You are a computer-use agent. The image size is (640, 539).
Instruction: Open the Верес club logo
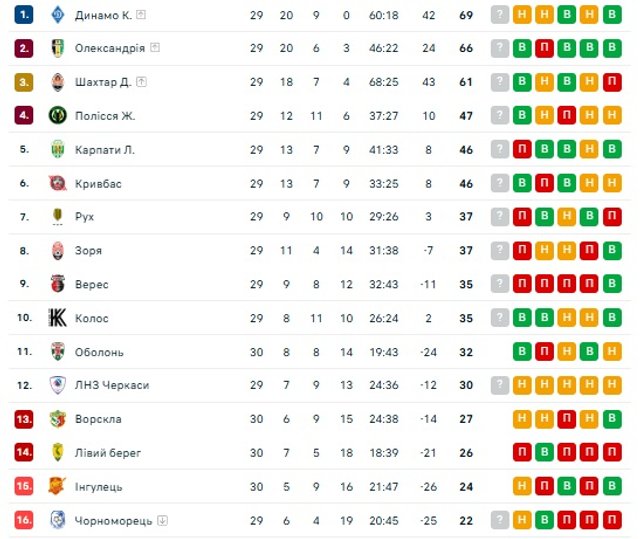(x=58, y=284)
